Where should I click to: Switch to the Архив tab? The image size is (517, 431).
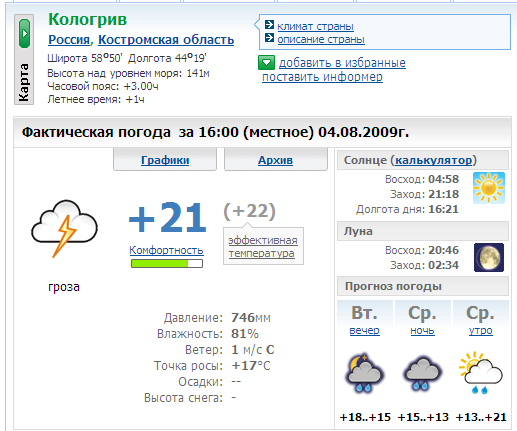pos(275,160)
